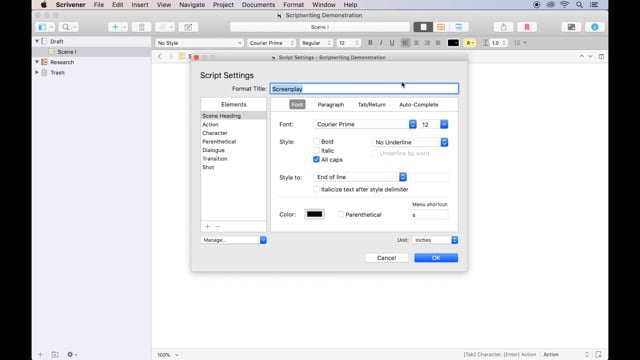
Task: Open the No Underline dropdown
Action: [410, 142]
